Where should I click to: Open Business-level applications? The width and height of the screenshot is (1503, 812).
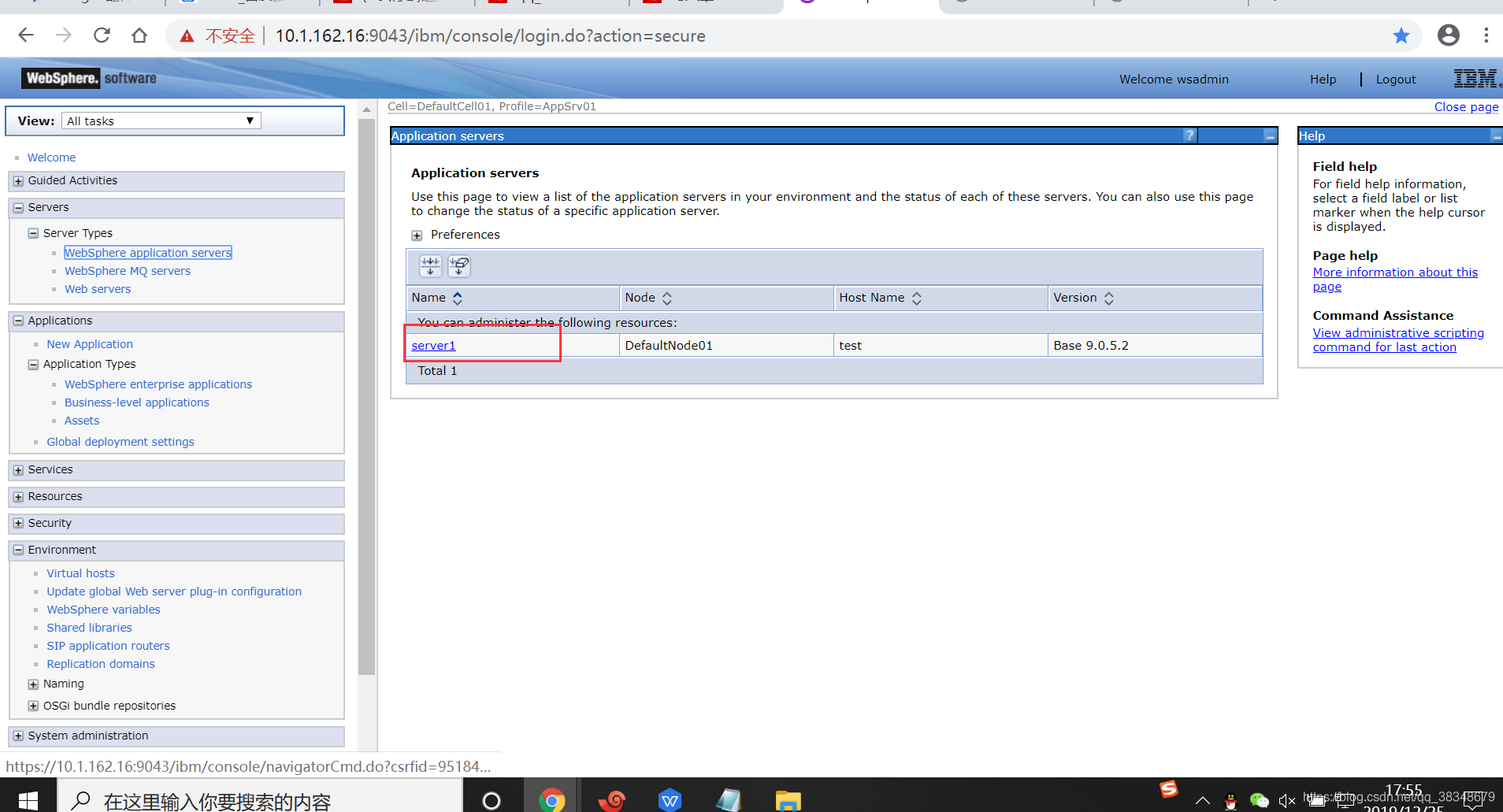(x=137, y=402)
